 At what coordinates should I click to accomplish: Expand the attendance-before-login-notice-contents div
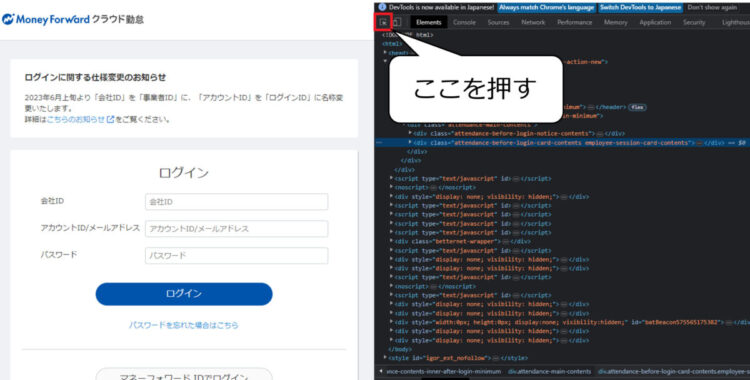pyautogui.click(x=410, y=133)
